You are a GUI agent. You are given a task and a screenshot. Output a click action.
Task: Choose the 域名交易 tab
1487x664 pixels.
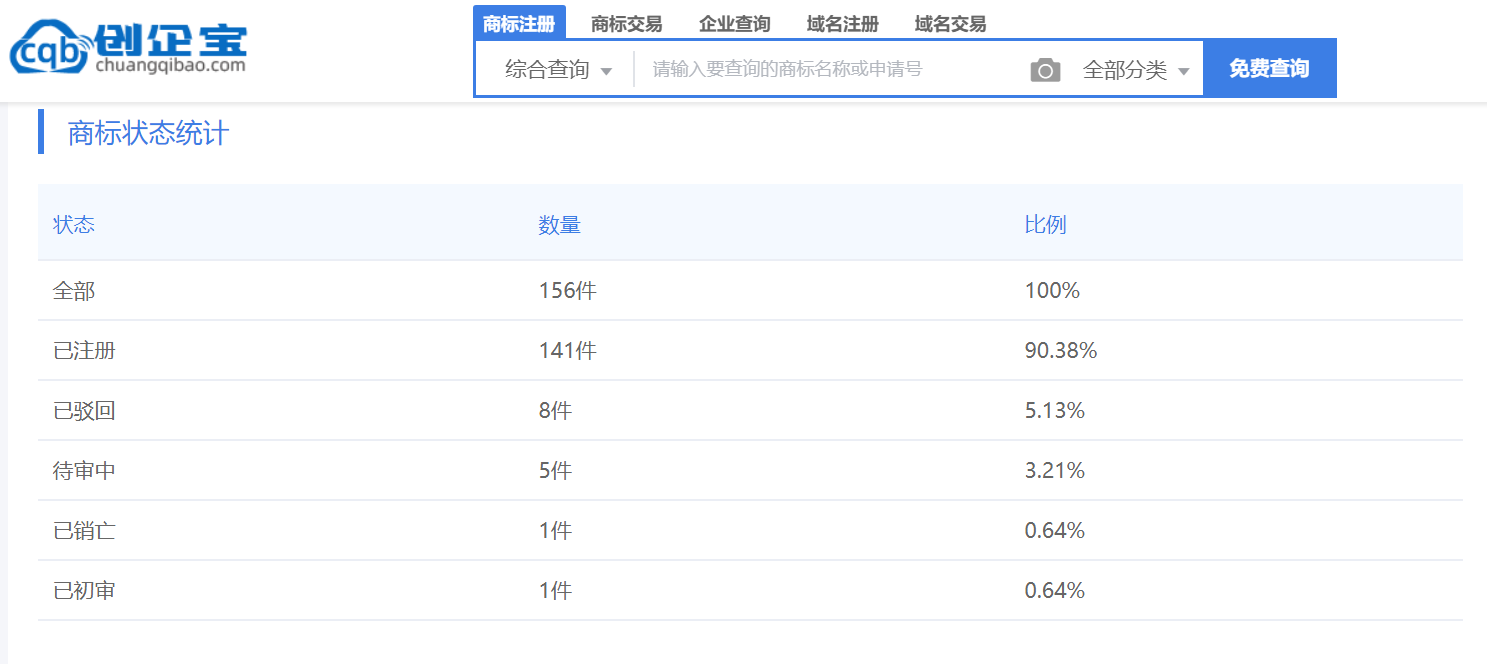click(950, 24)
